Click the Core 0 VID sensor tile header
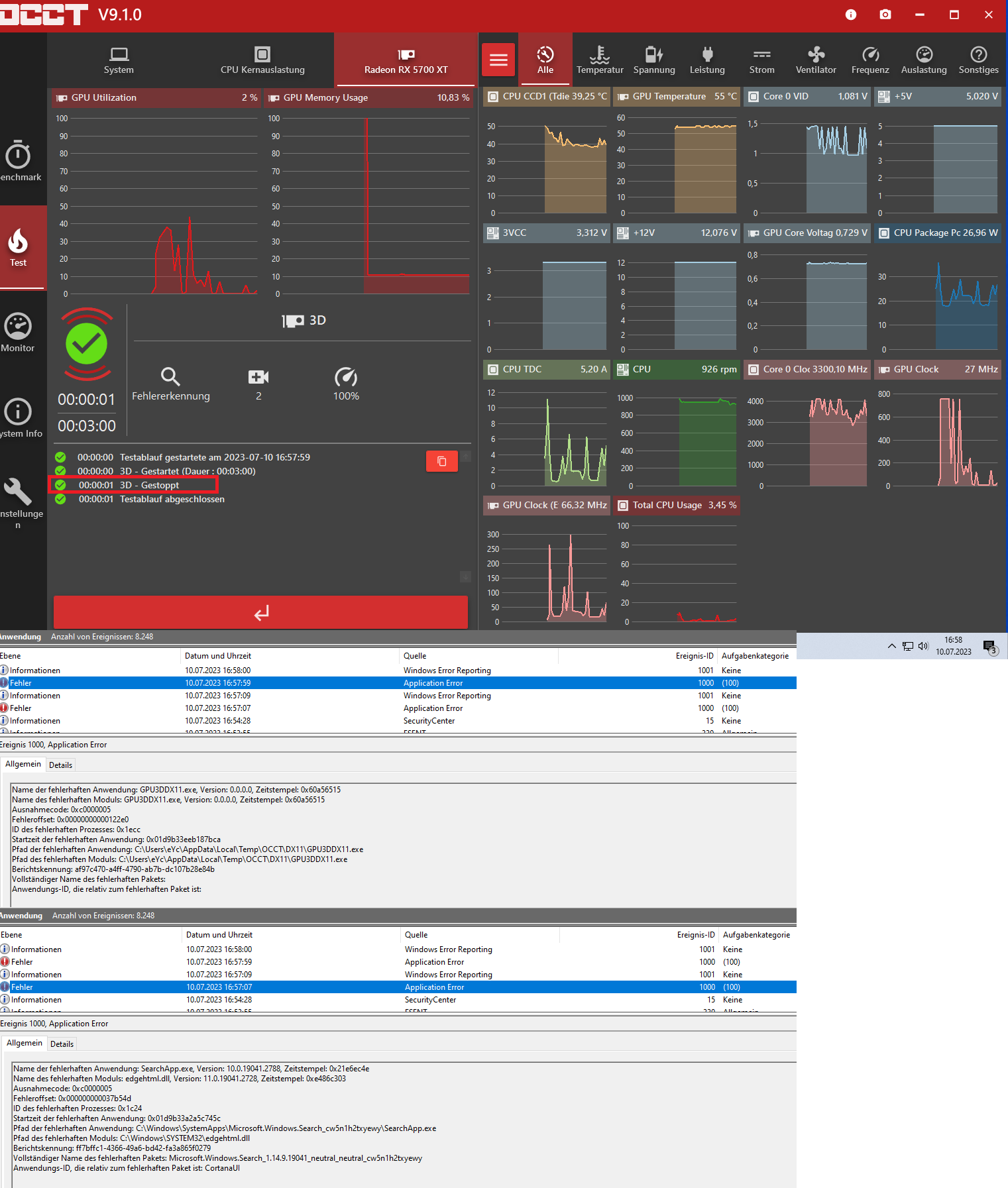Screen dimensions: 1008x1188 click(807, 96)
